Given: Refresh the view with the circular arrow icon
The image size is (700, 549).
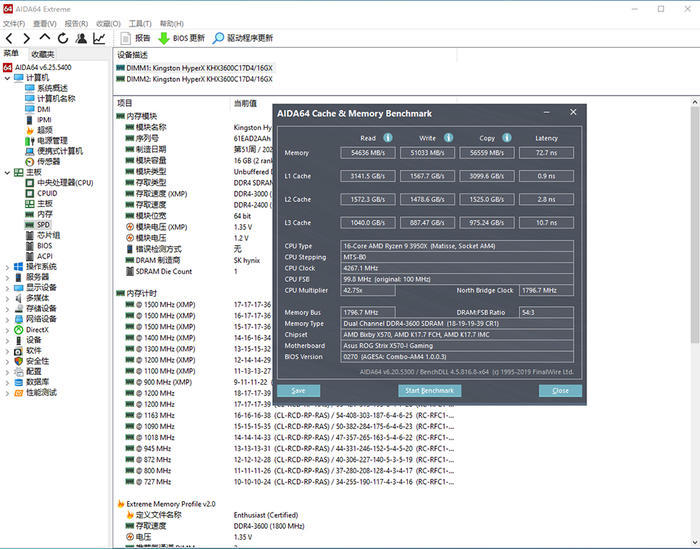Looking at the screenshot, I should 63,38.
